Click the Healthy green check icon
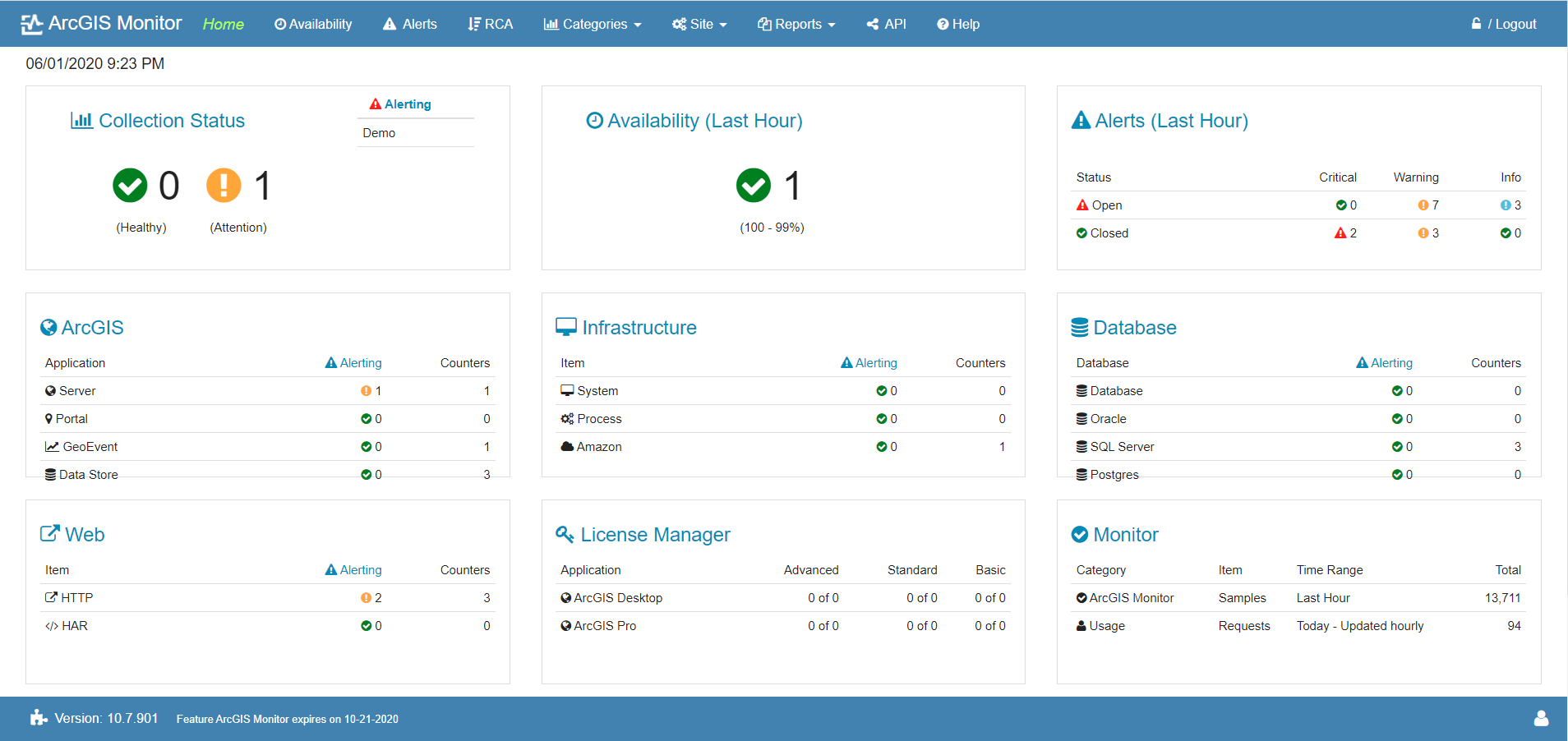Screen dimensions: 1568x741 (x=130, y=185)
